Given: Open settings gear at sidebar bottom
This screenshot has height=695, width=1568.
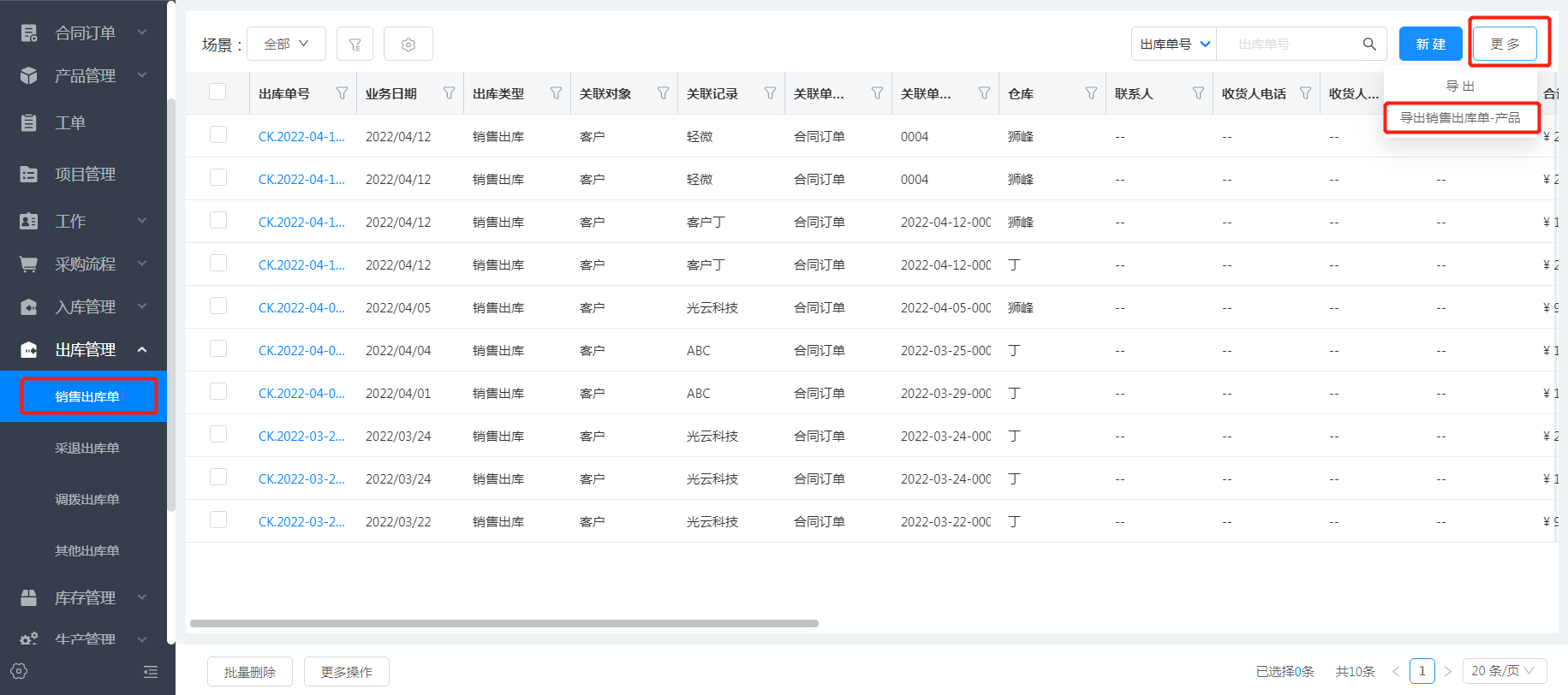Looking at the screenshot, I should pyautogui.click(x=20, y=672).
